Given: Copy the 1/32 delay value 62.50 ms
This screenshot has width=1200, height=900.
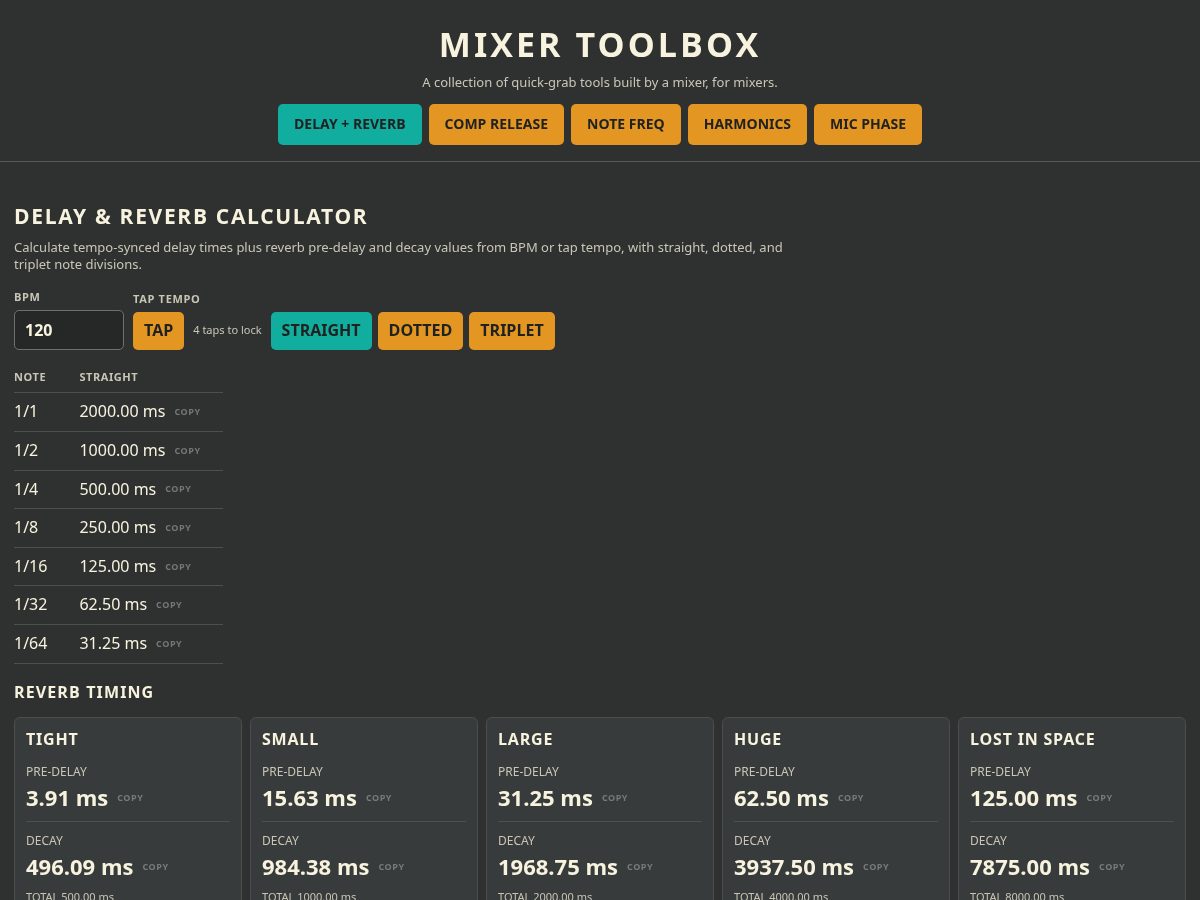Looking at the screenshot, I should [169, 605].
